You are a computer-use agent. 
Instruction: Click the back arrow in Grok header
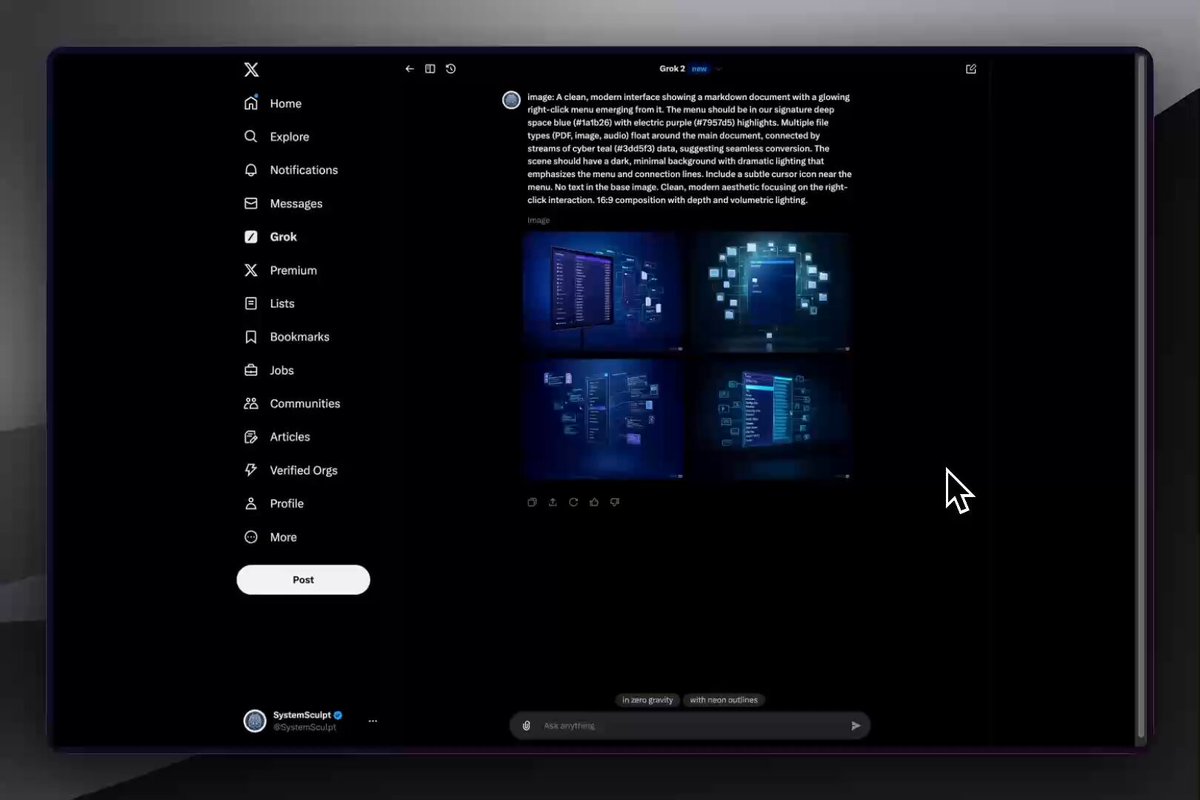click(x=409, y=69)
